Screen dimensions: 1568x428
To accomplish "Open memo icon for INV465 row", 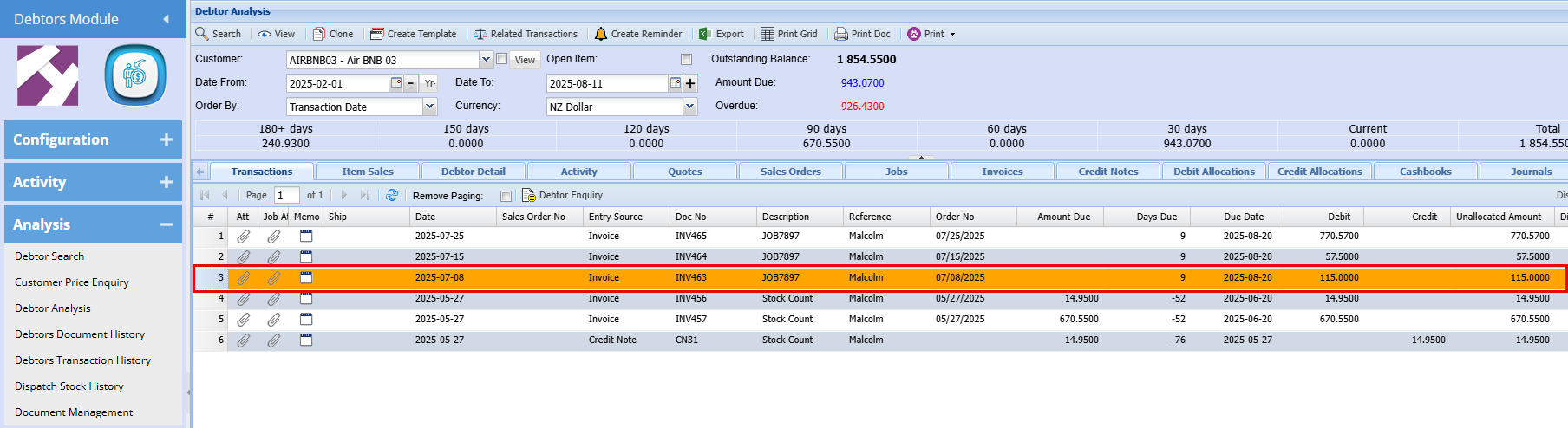I will (x=306, y=236).
